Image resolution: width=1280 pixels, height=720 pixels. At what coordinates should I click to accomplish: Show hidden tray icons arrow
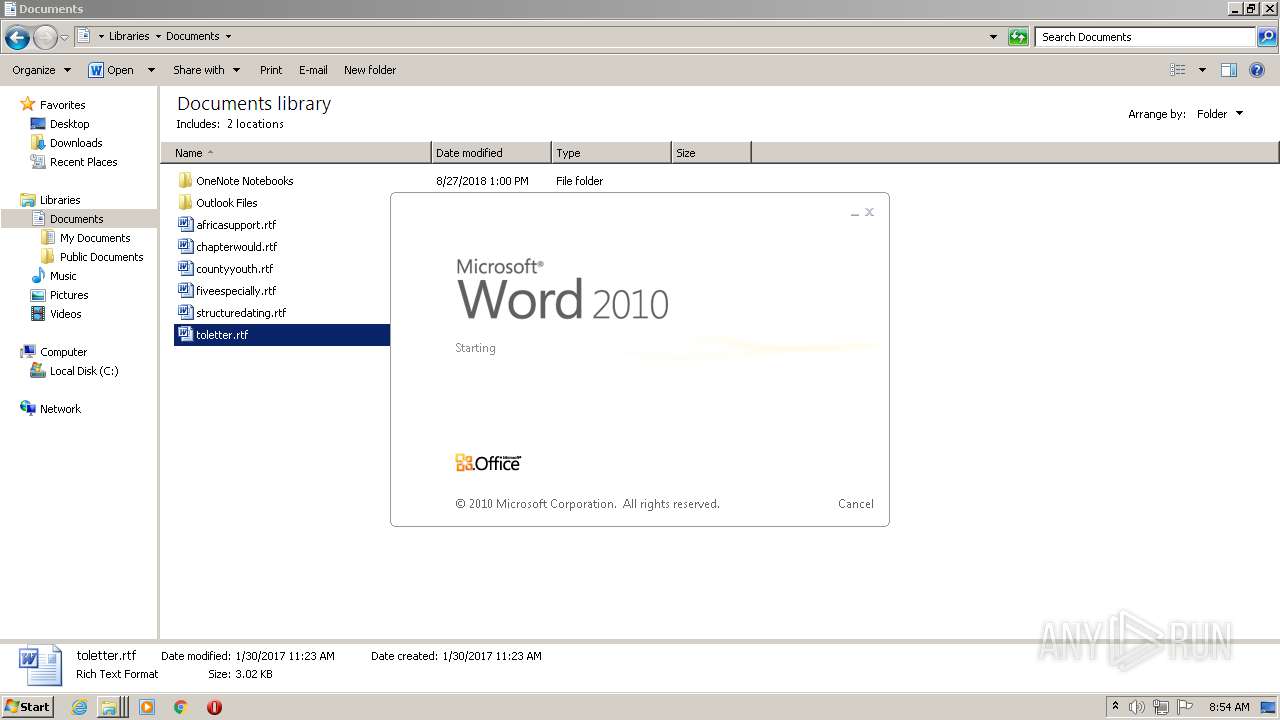(x=1116, y=707)
